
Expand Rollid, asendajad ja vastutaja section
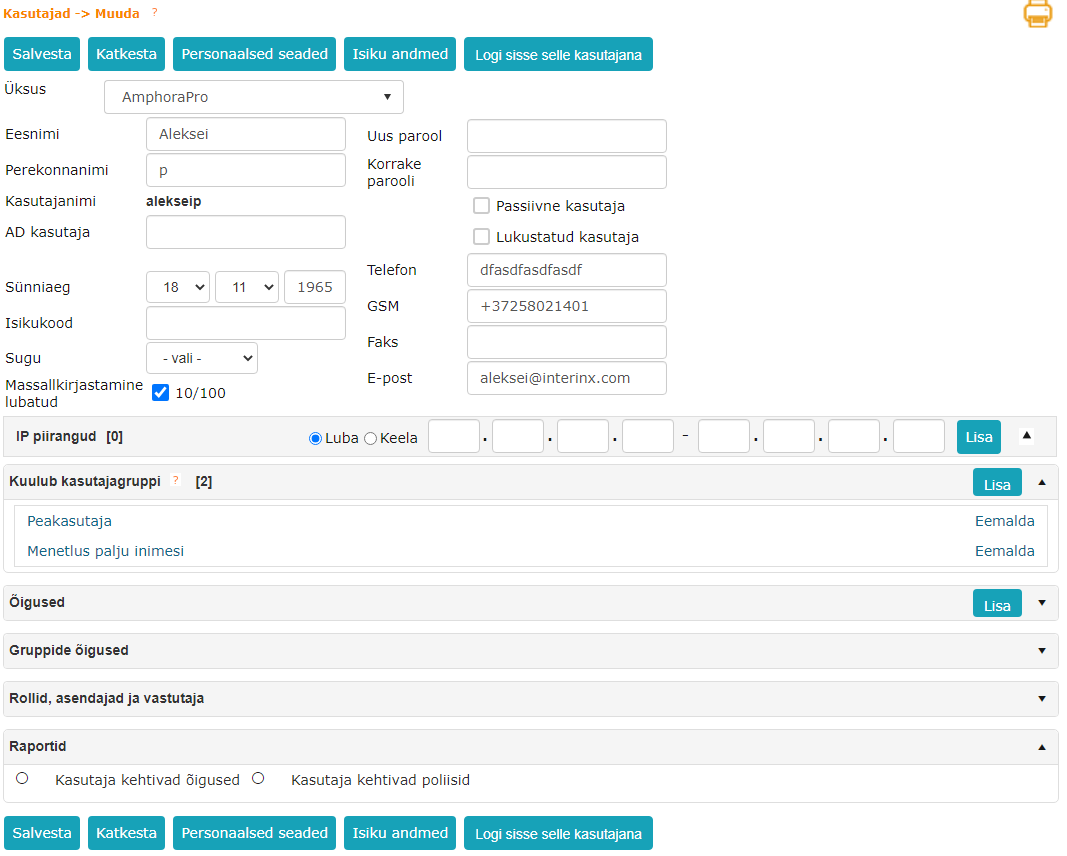1042,699
